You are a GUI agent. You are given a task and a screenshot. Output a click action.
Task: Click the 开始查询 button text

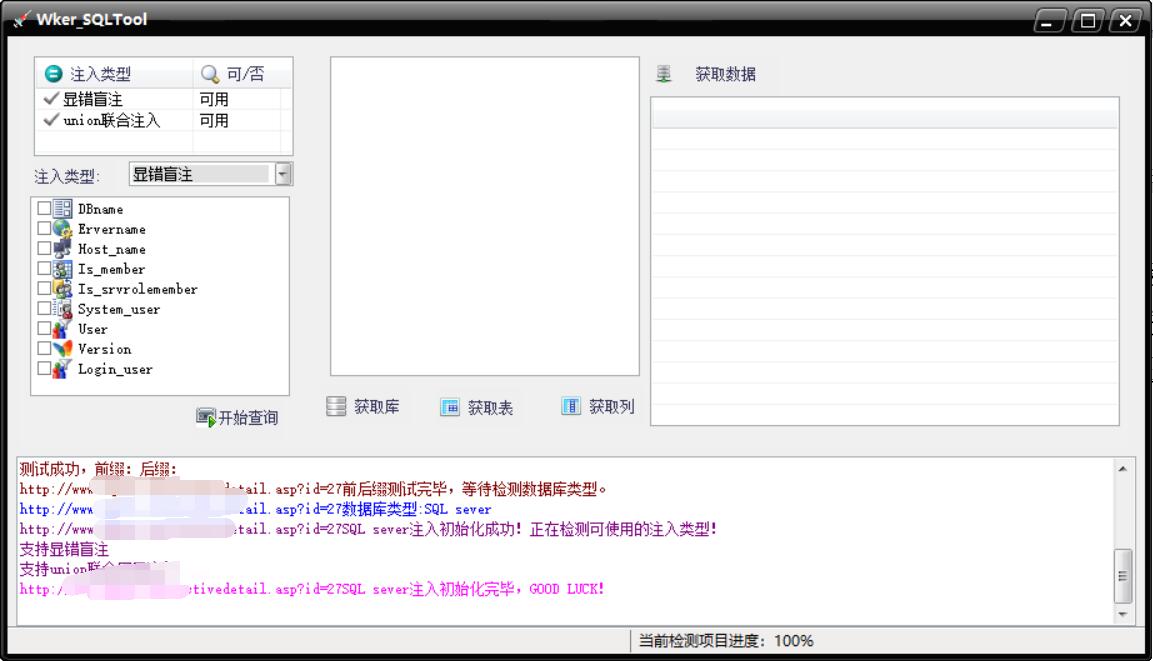(249, 418)
